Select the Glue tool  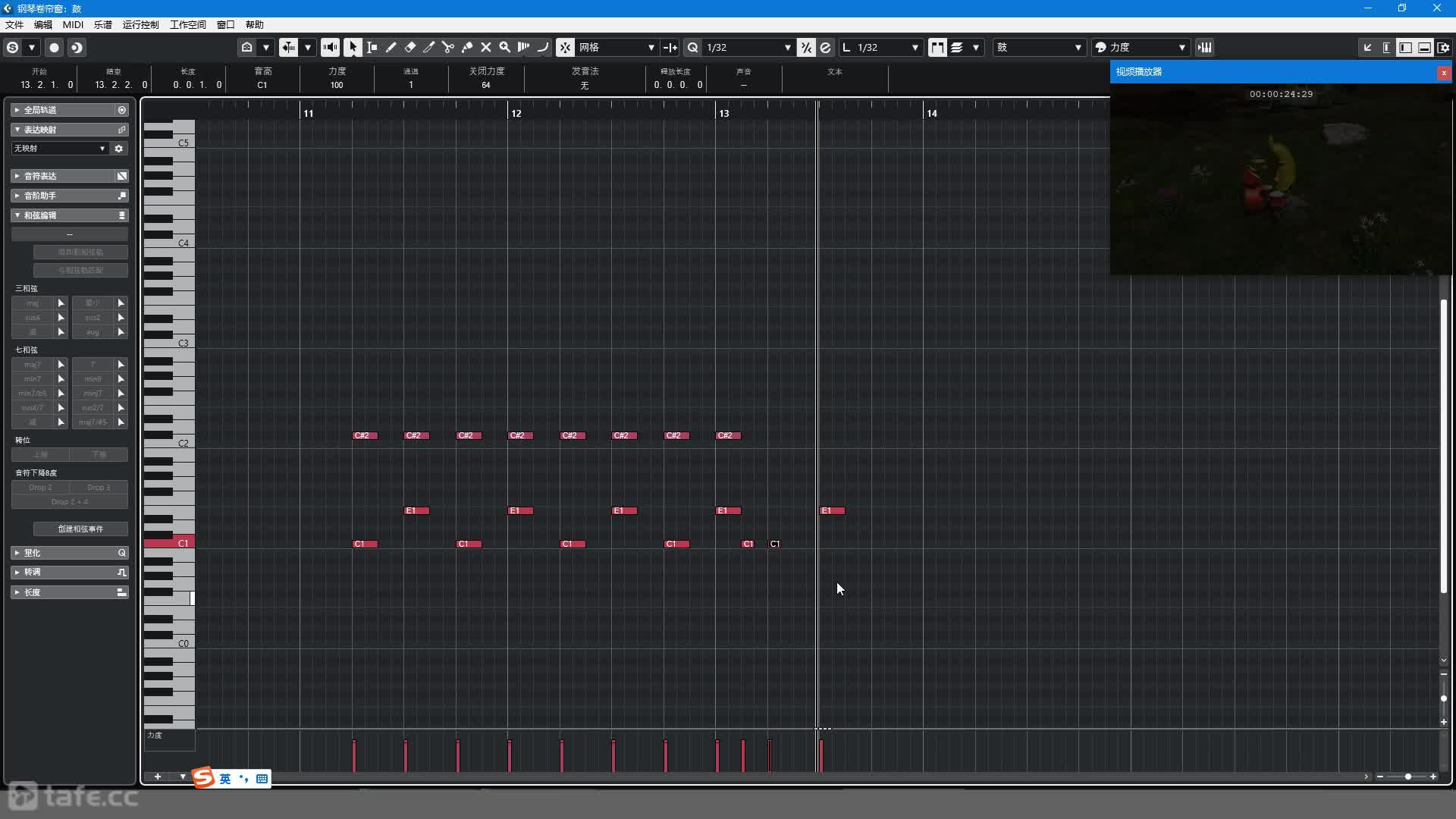pyautogui.click(x=467, y=47)
